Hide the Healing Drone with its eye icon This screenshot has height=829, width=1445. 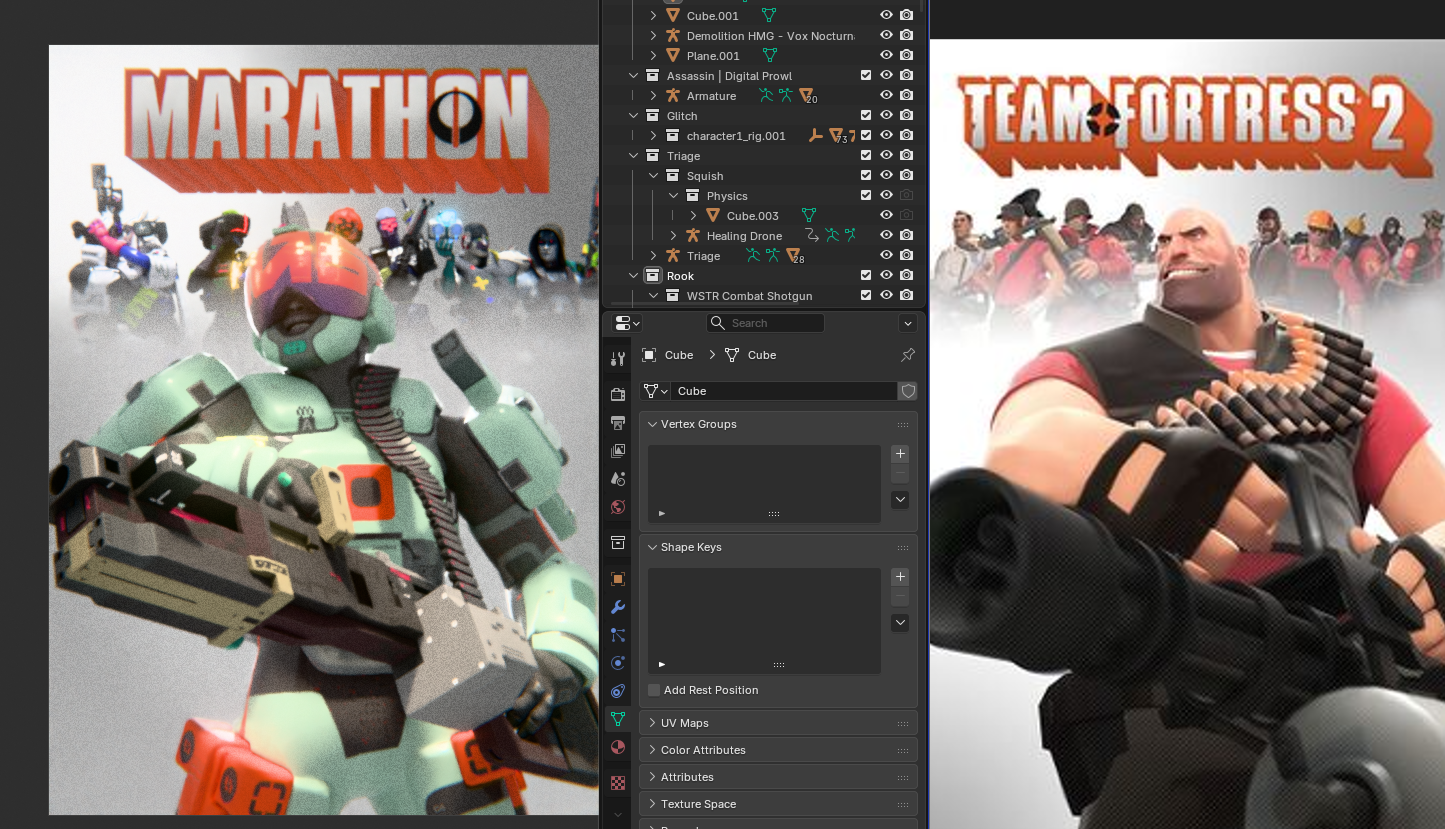[886, 236]
